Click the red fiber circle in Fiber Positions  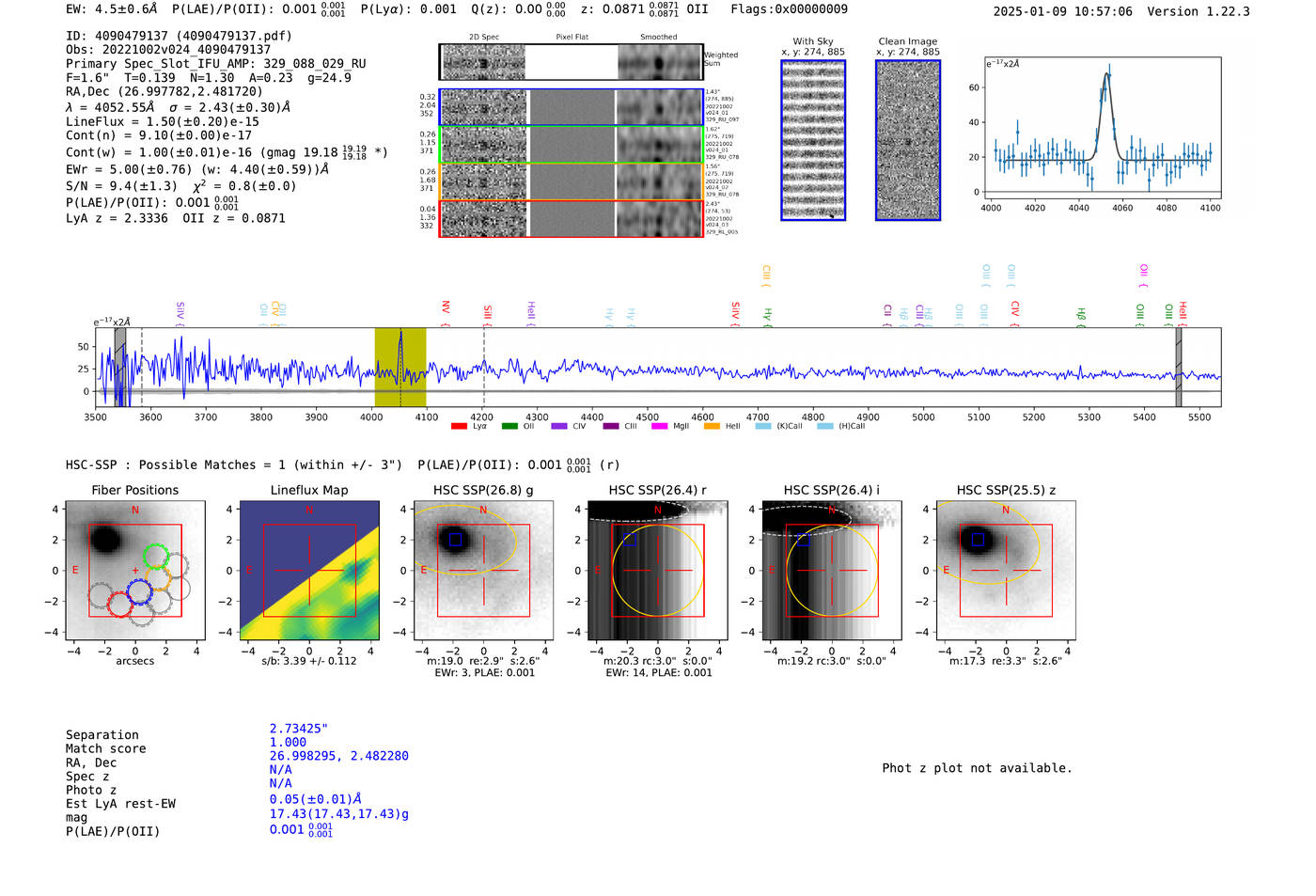pyautogui.click(x=119, y=604)
